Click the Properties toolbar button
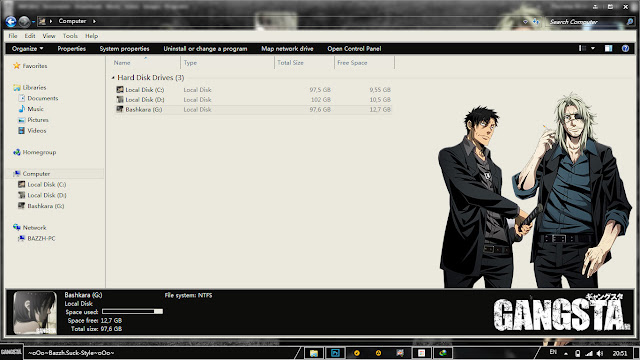 71,49
